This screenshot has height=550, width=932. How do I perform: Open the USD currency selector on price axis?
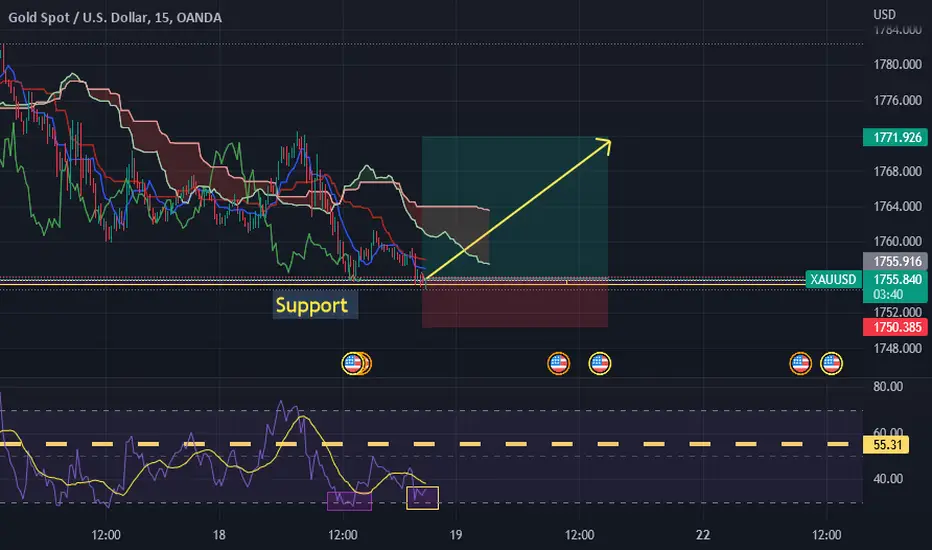click(884, 15)
